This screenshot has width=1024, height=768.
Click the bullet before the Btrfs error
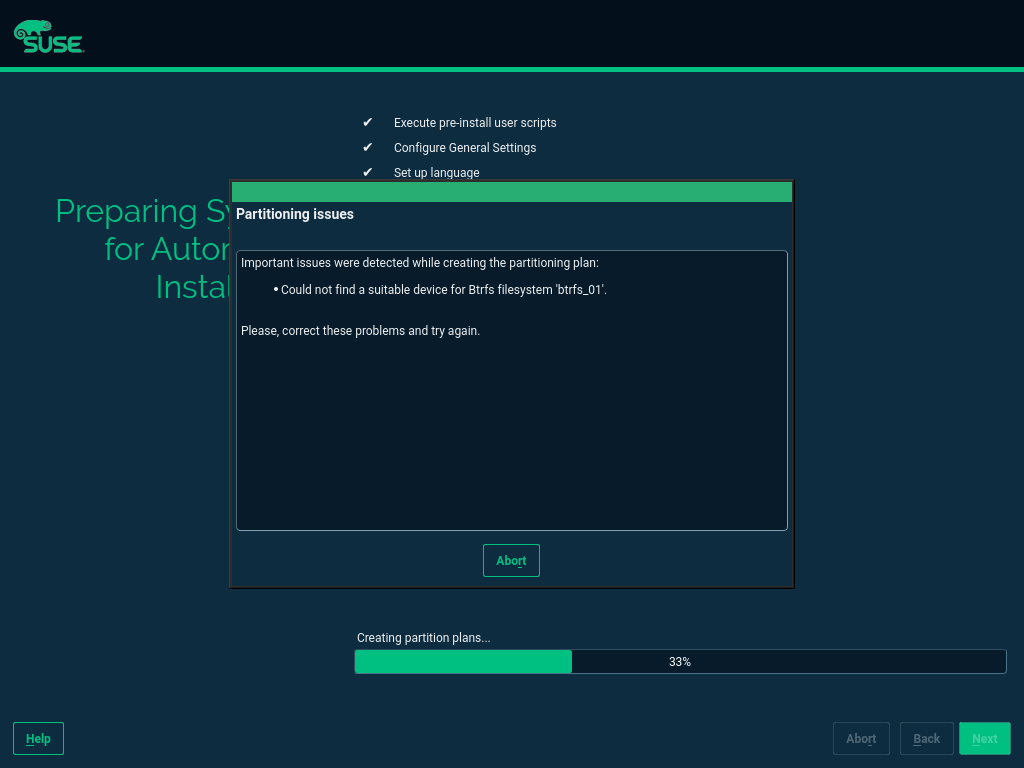tap(275, 289)
